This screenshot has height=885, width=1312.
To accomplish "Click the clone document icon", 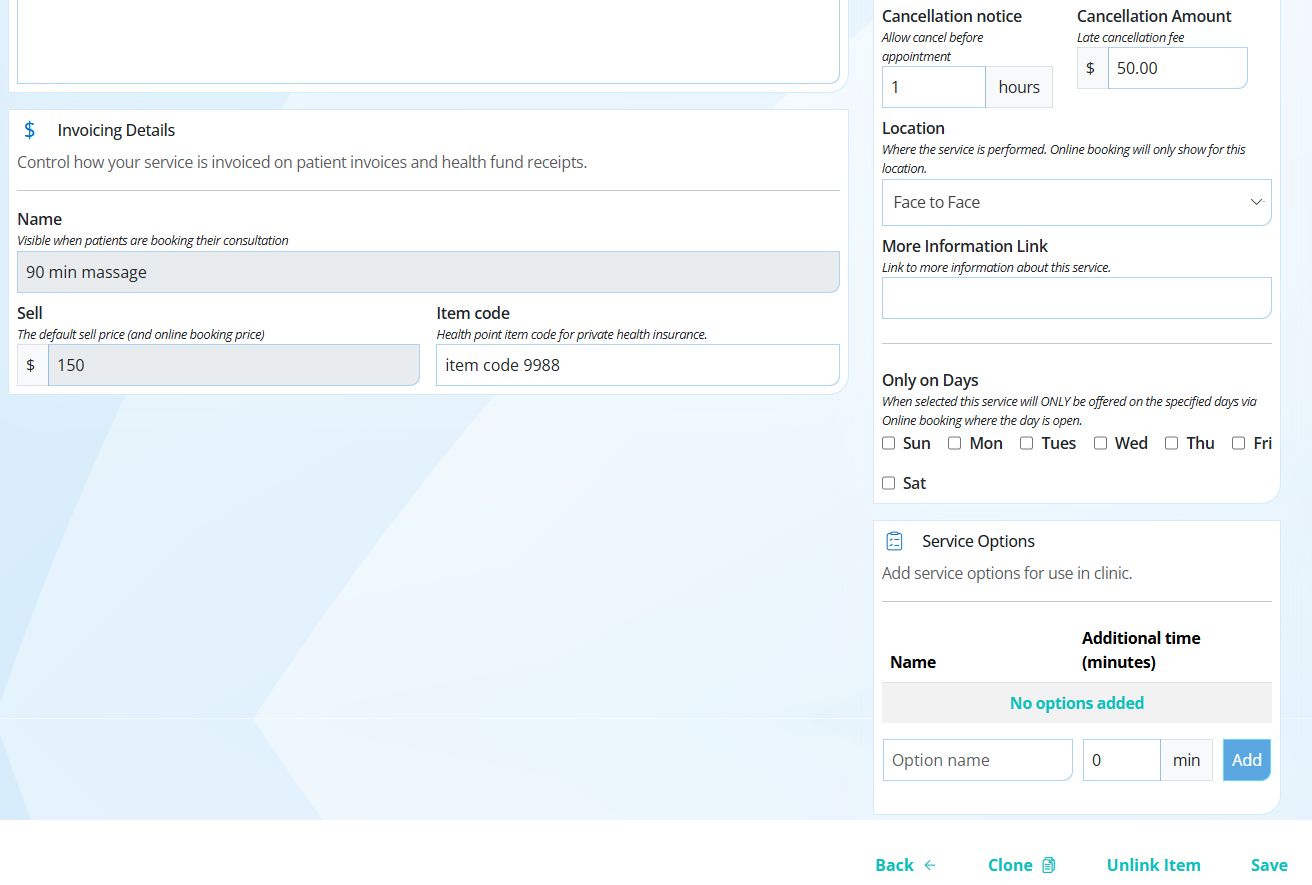I will point(1049,865).
